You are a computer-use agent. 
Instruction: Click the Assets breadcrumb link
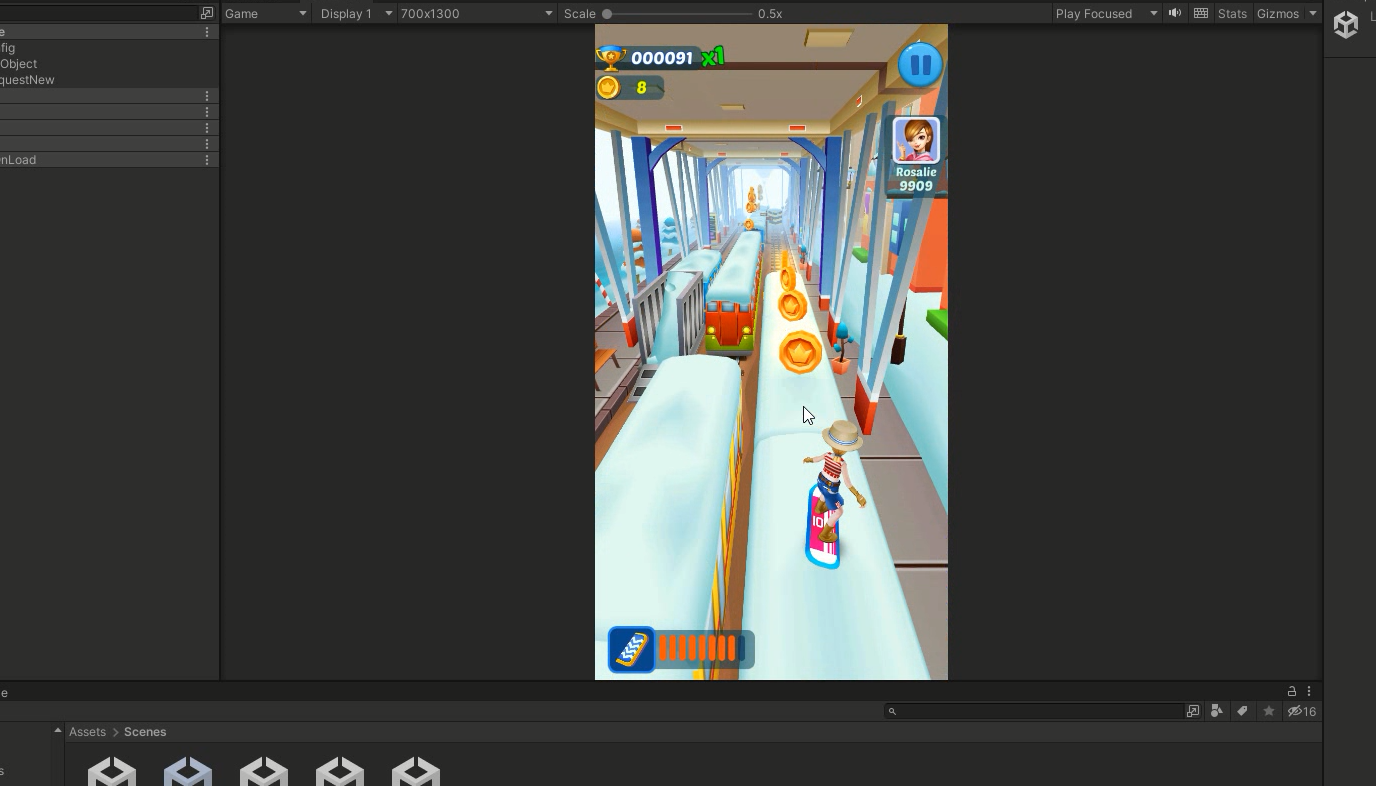pos(87,732)
